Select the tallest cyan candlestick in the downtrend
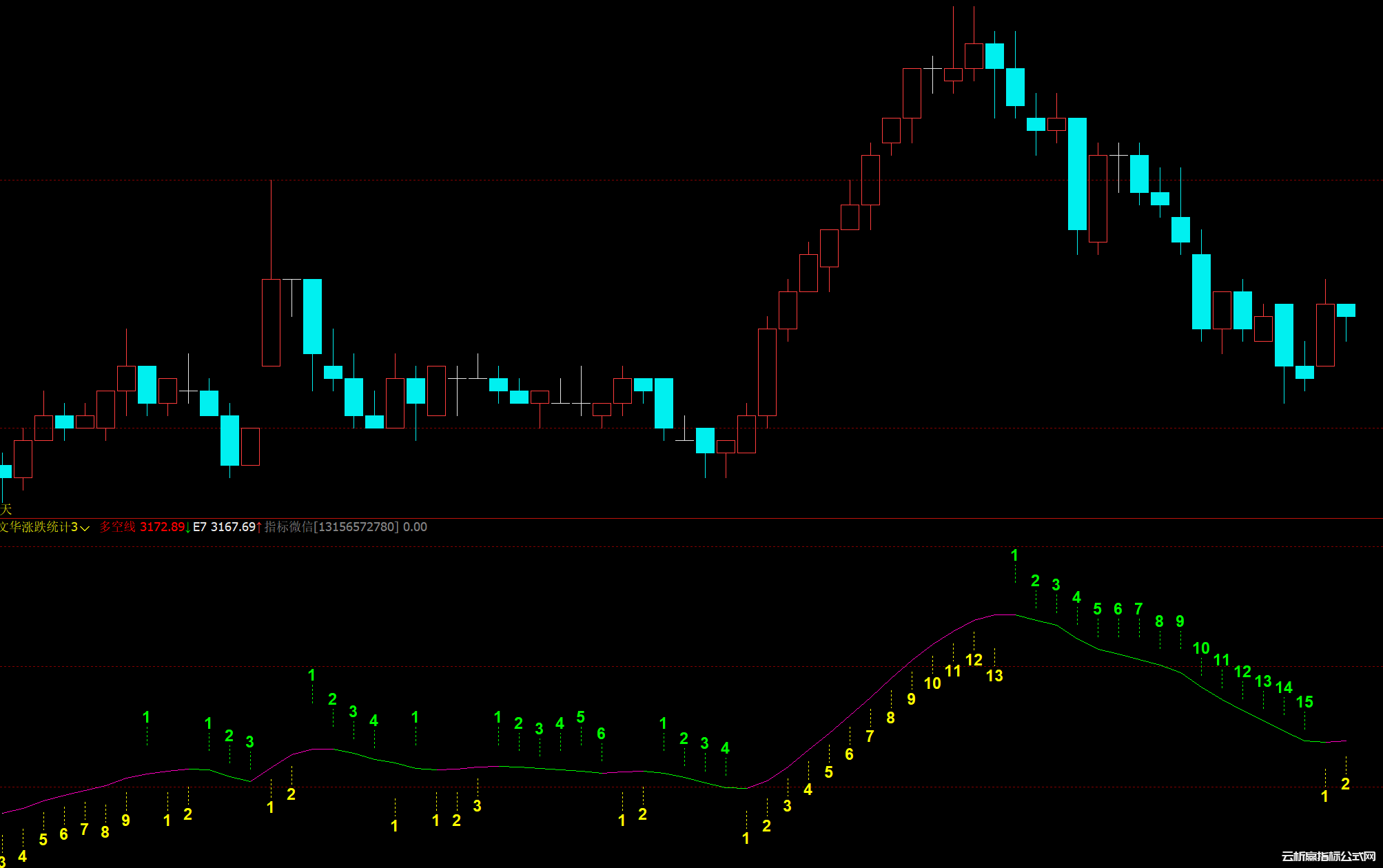Viewport: 1383px width, 868px height. click(x=1077, y=174)
